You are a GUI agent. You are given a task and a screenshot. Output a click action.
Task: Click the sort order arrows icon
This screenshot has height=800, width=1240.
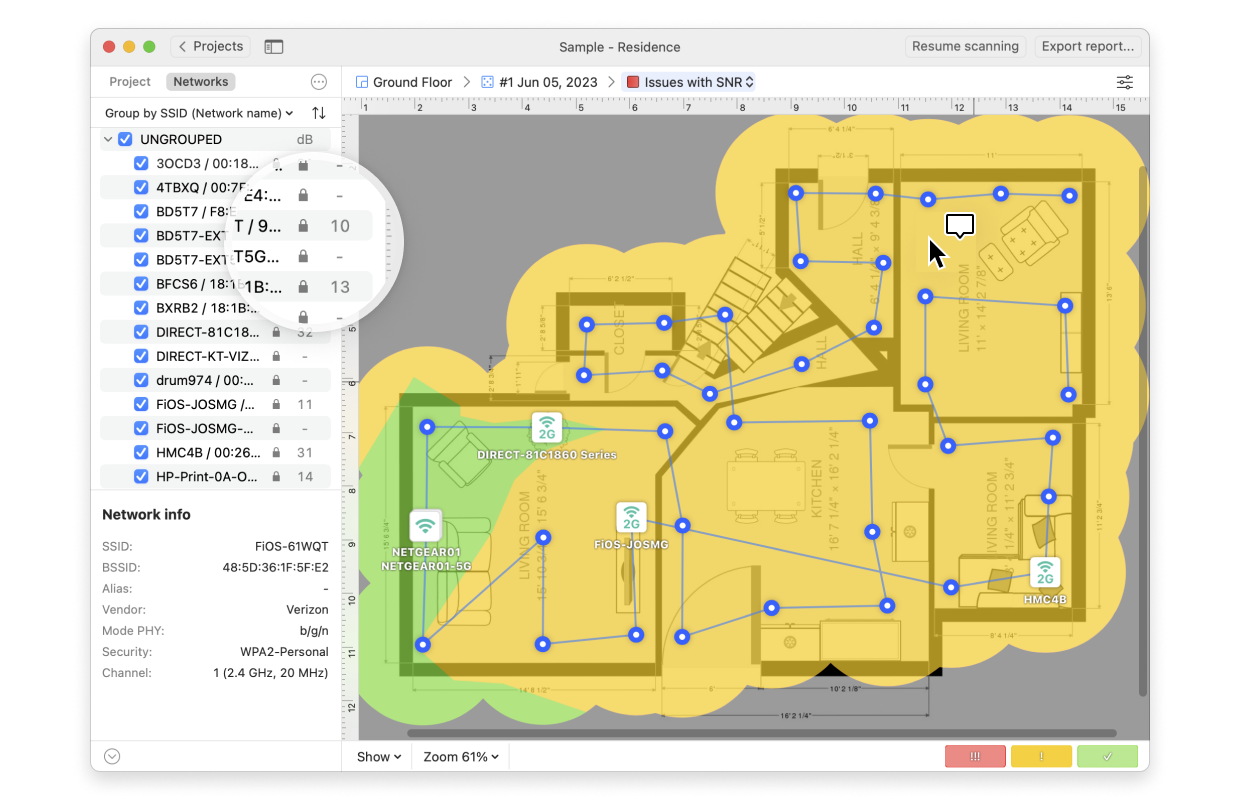tap(319, 113)
